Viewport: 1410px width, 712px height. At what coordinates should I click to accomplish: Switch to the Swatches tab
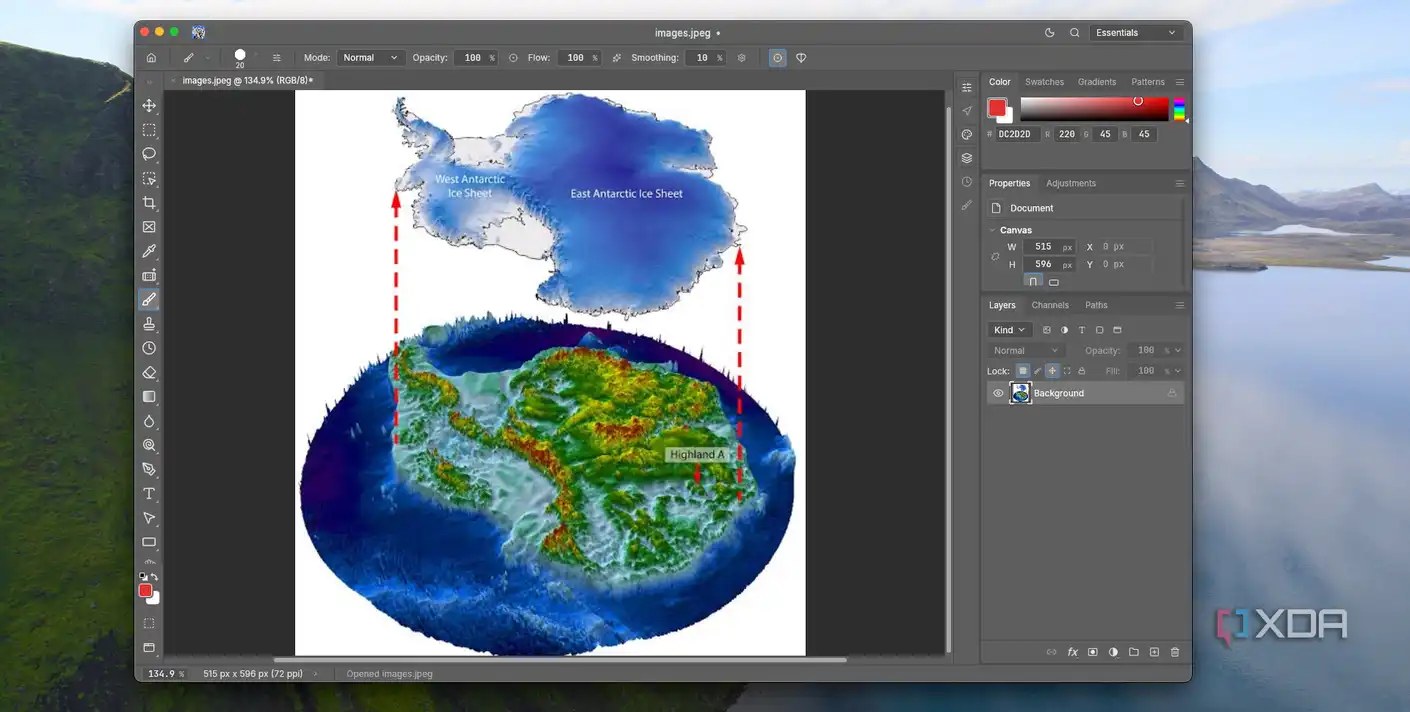coord(1044,82)
